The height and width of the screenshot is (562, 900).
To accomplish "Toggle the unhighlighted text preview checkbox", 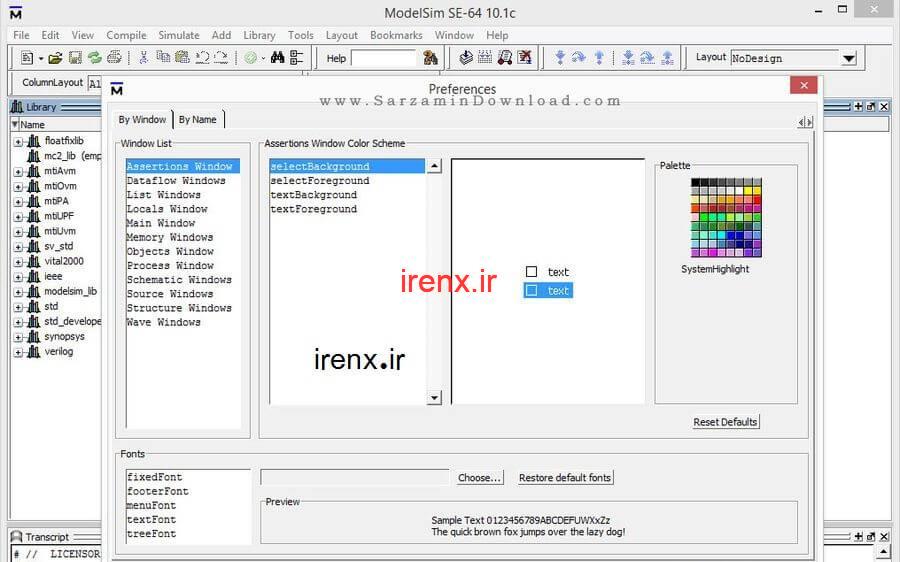I will [x=532, y=272].
